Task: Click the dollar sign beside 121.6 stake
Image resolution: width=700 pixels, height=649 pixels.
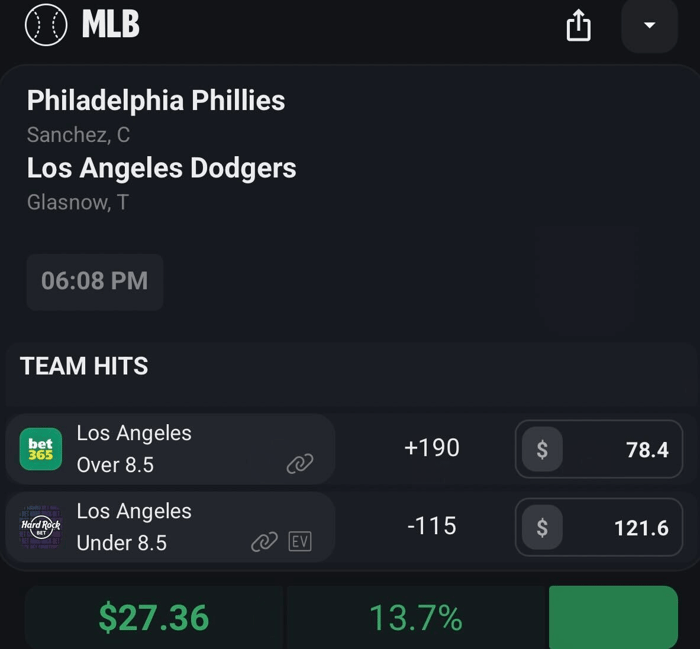Action: click(x=541, y=527)
